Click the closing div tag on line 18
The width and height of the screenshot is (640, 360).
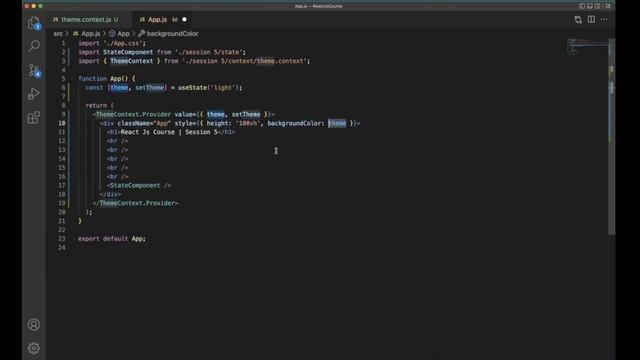pos(110,195)
